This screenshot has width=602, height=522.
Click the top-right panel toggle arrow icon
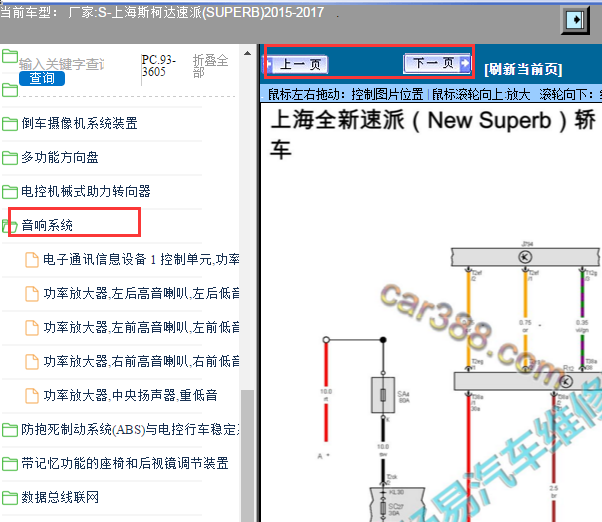coord(575,19)
